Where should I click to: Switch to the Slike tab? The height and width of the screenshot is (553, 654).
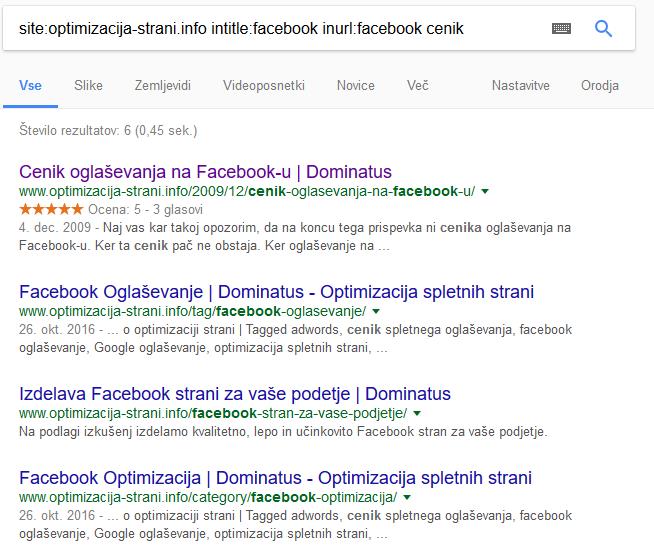(x=88, y=85)
